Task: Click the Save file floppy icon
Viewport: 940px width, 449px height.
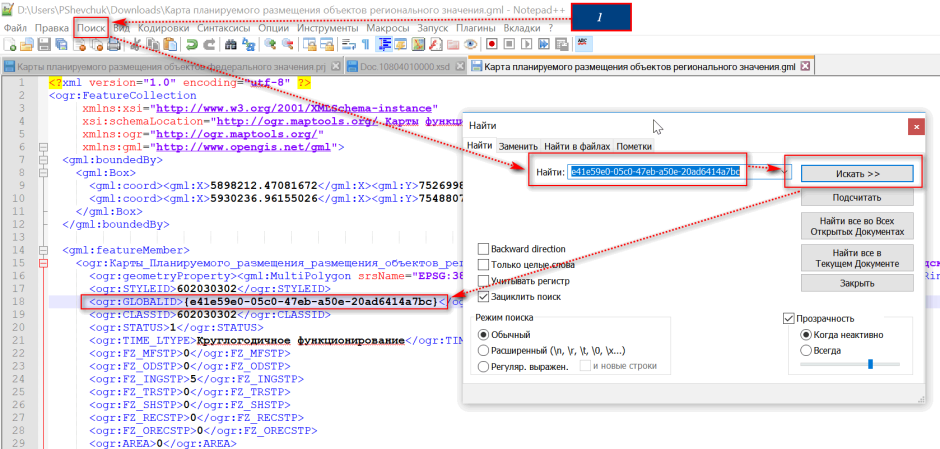Action: coord(44,44)
